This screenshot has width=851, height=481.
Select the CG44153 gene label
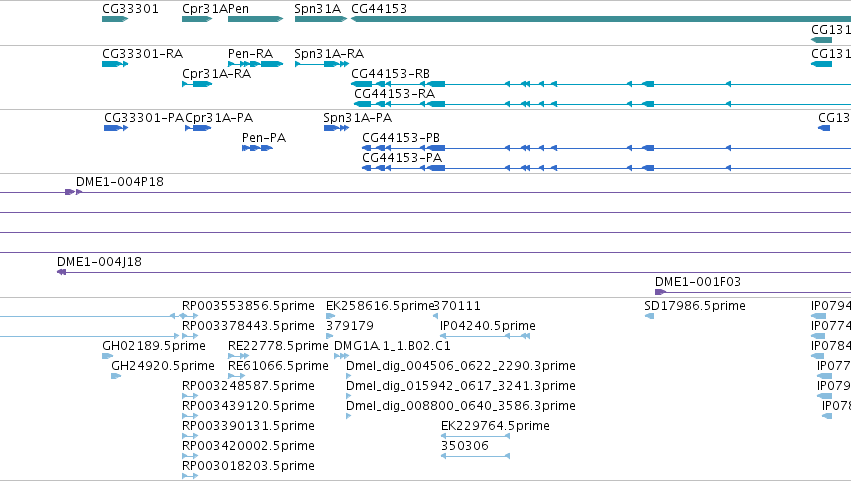click(379, 9)
